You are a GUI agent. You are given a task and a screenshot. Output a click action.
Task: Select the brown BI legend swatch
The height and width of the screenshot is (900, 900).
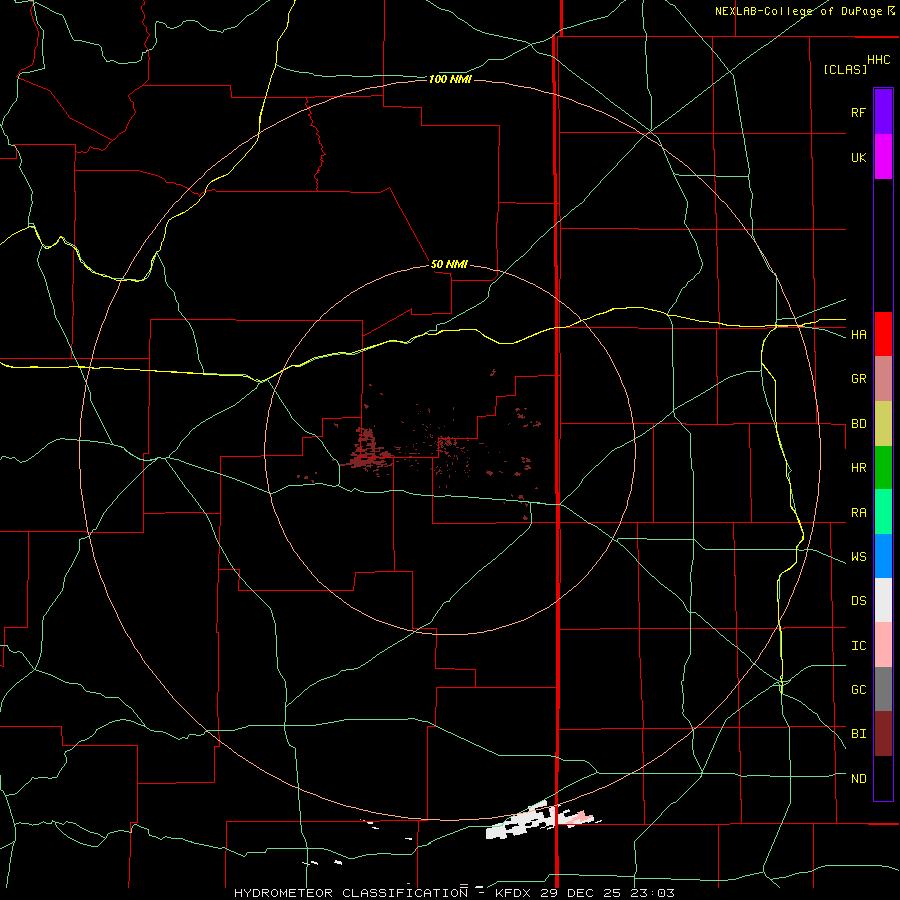pyautogui.click(x=883, y=734)
